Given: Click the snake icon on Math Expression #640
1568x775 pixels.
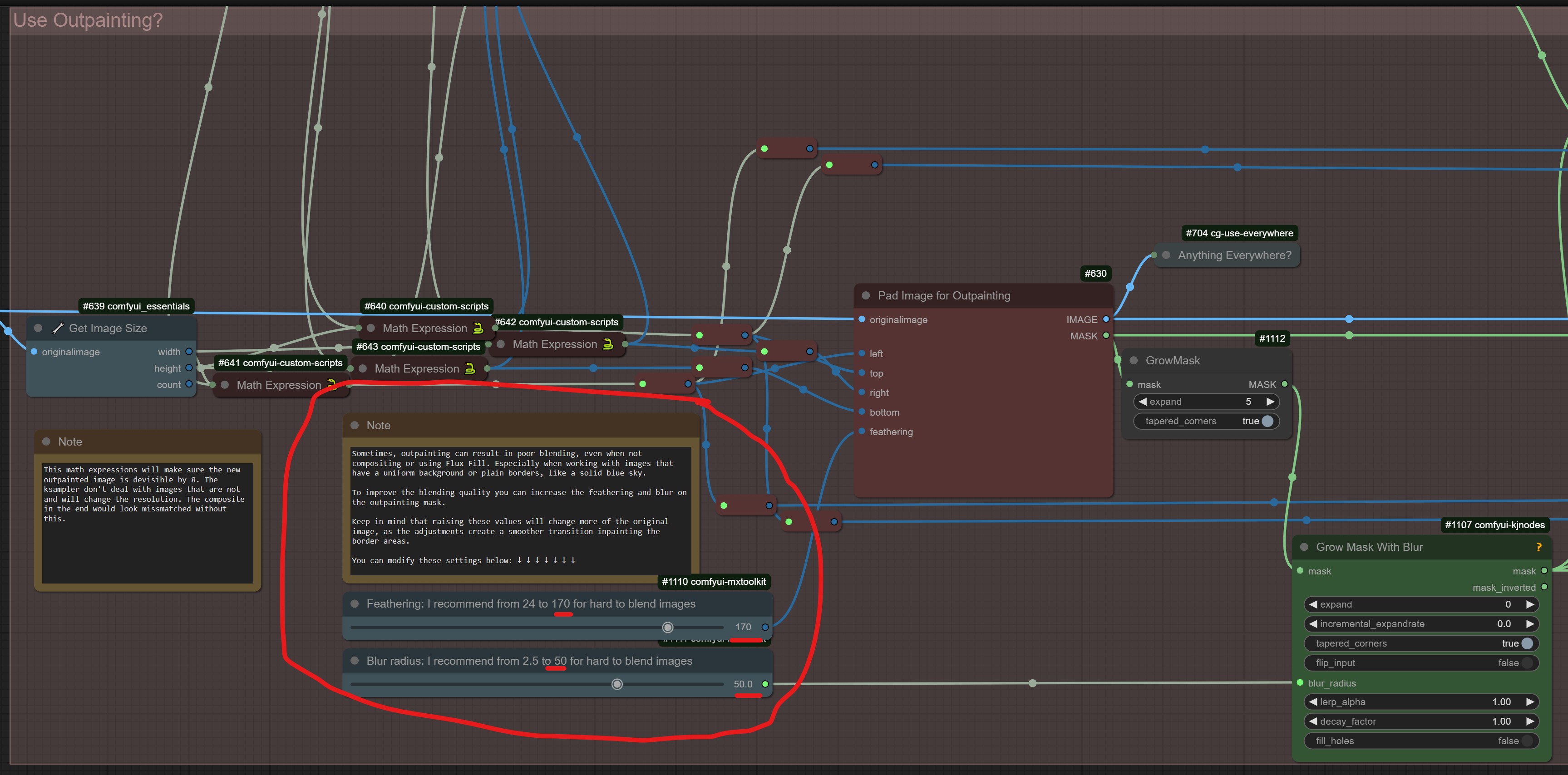Looking at the screenshot, I should (478, 329).
